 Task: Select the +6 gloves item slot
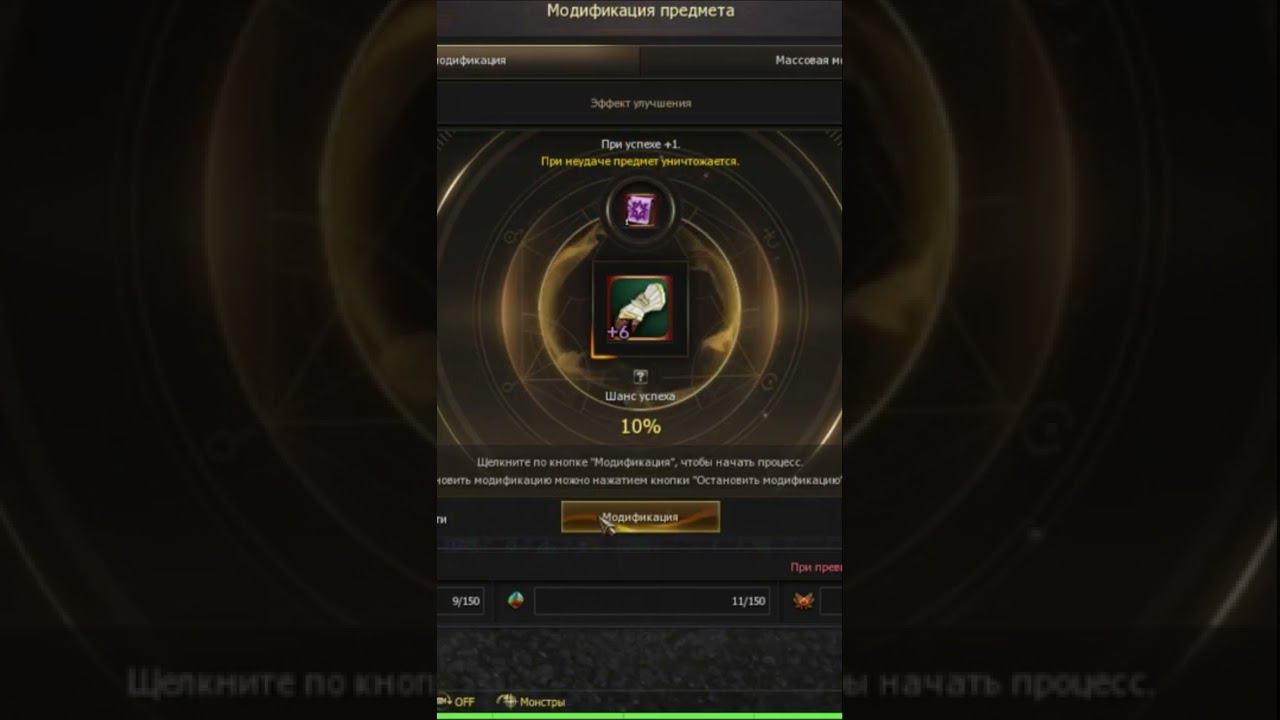[640, 310]
